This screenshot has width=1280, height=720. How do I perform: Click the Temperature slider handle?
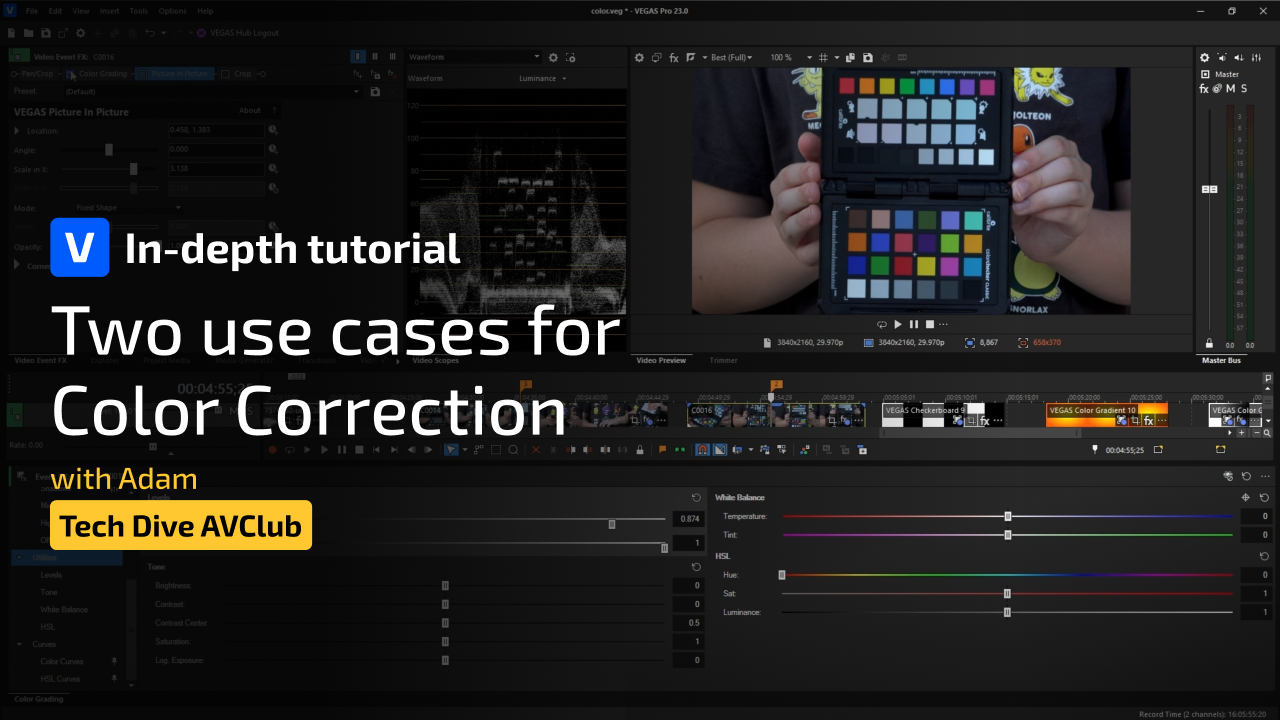pyautogui.click(x=1008, y=516)
